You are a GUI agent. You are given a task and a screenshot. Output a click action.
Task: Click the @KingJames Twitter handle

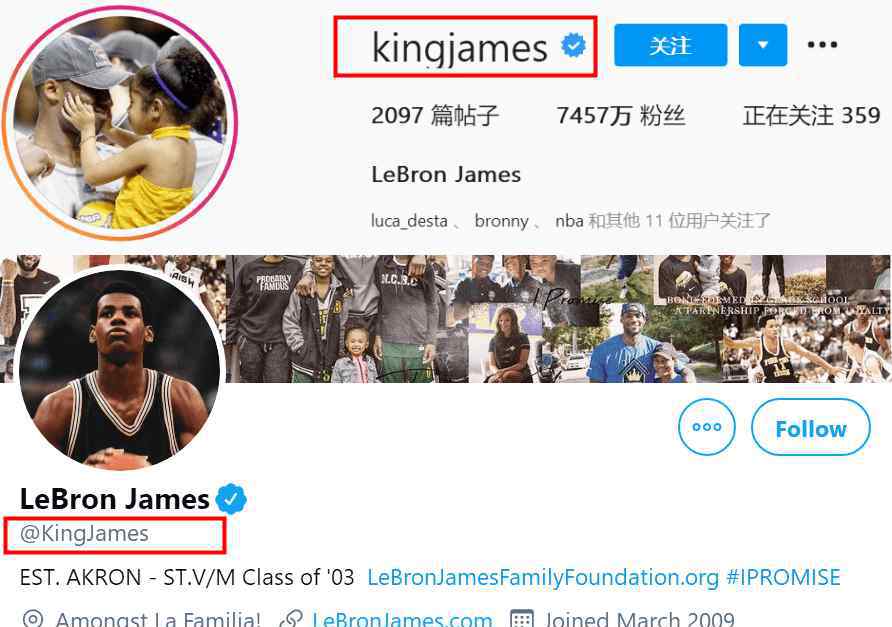point(84,534)
